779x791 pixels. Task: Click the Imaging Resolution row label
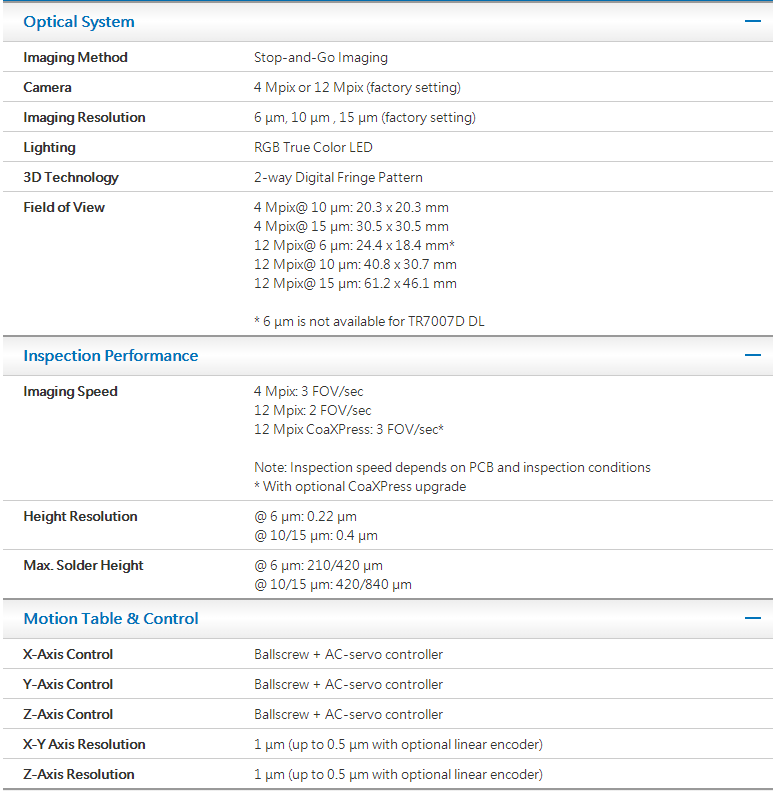coord(85,118)
